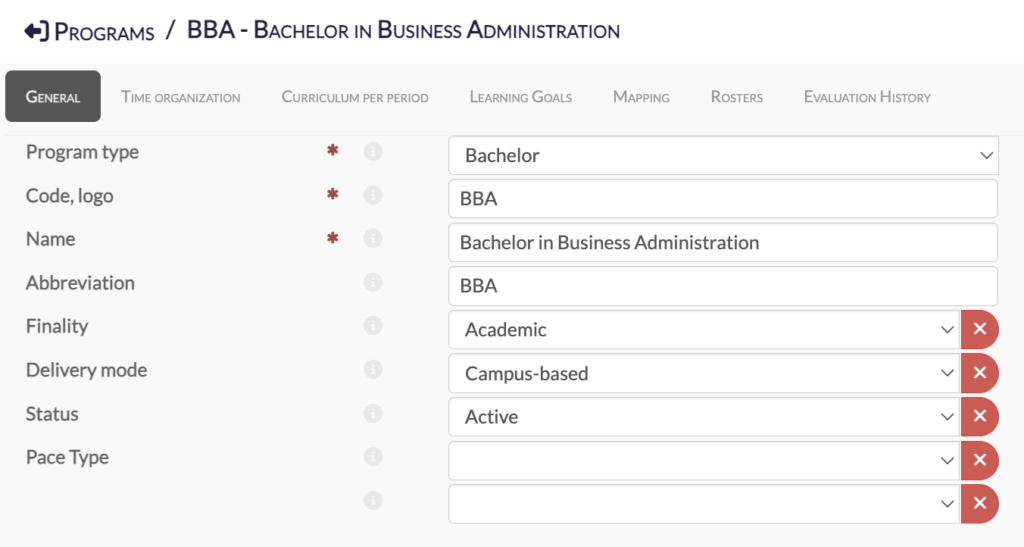Image resolution: width=1024 pixels, height=547 pixels.
Task: Click the info icon next to Code, logo
Action: click(373, 196)
